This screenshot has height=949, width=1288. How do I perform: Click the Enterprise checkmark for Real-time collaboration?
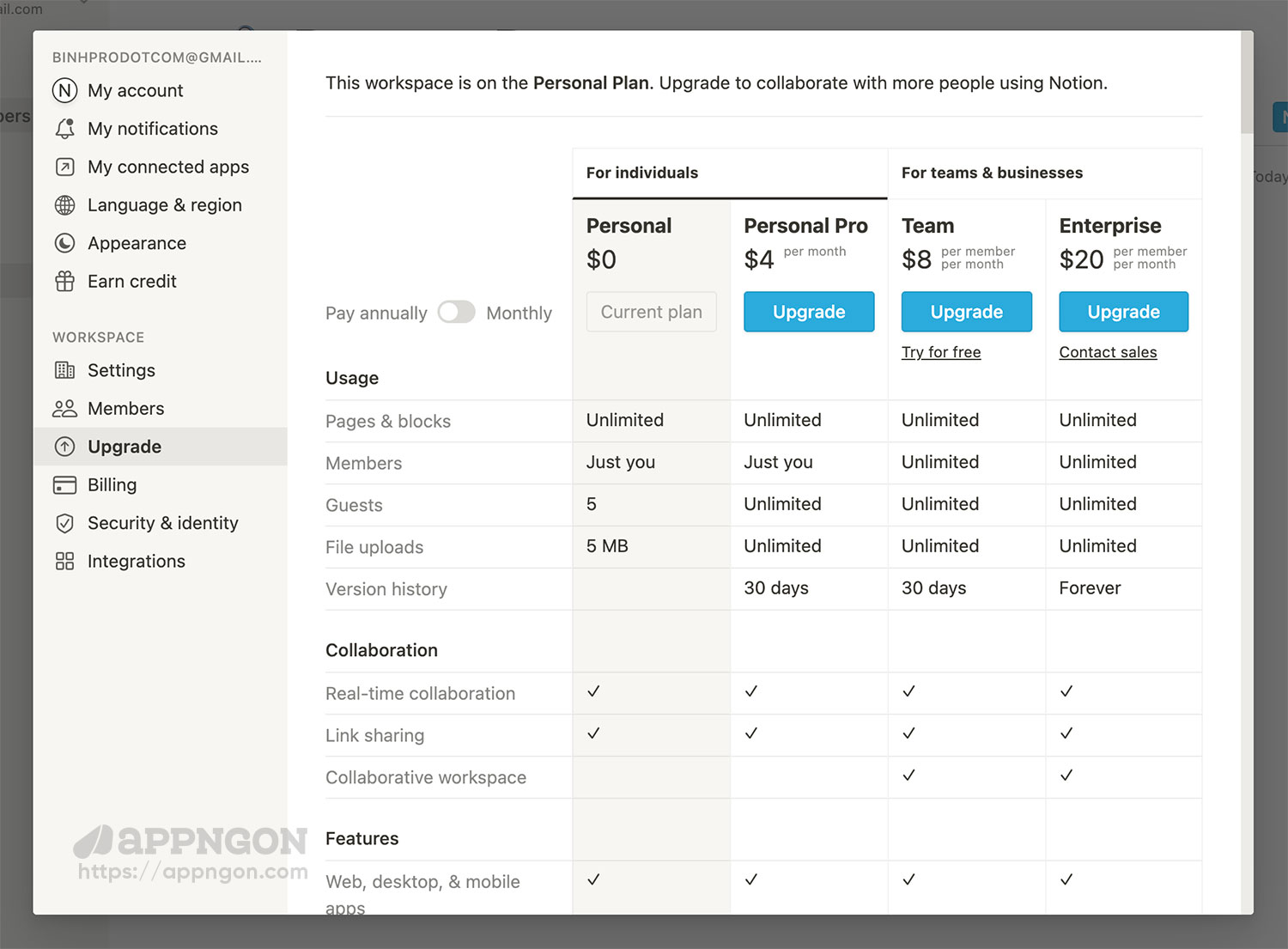(x=1066, y=691)
